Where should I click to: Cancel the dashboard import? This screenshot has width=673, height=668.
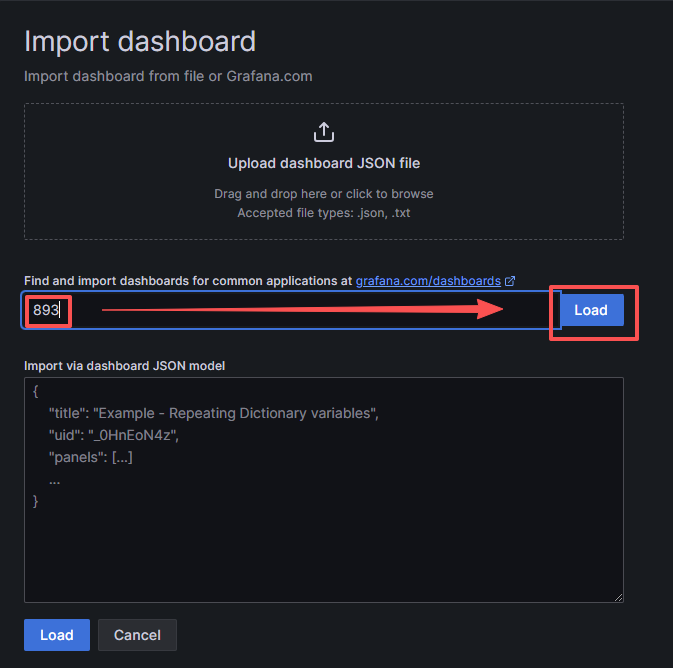click(x=137, y=635)
